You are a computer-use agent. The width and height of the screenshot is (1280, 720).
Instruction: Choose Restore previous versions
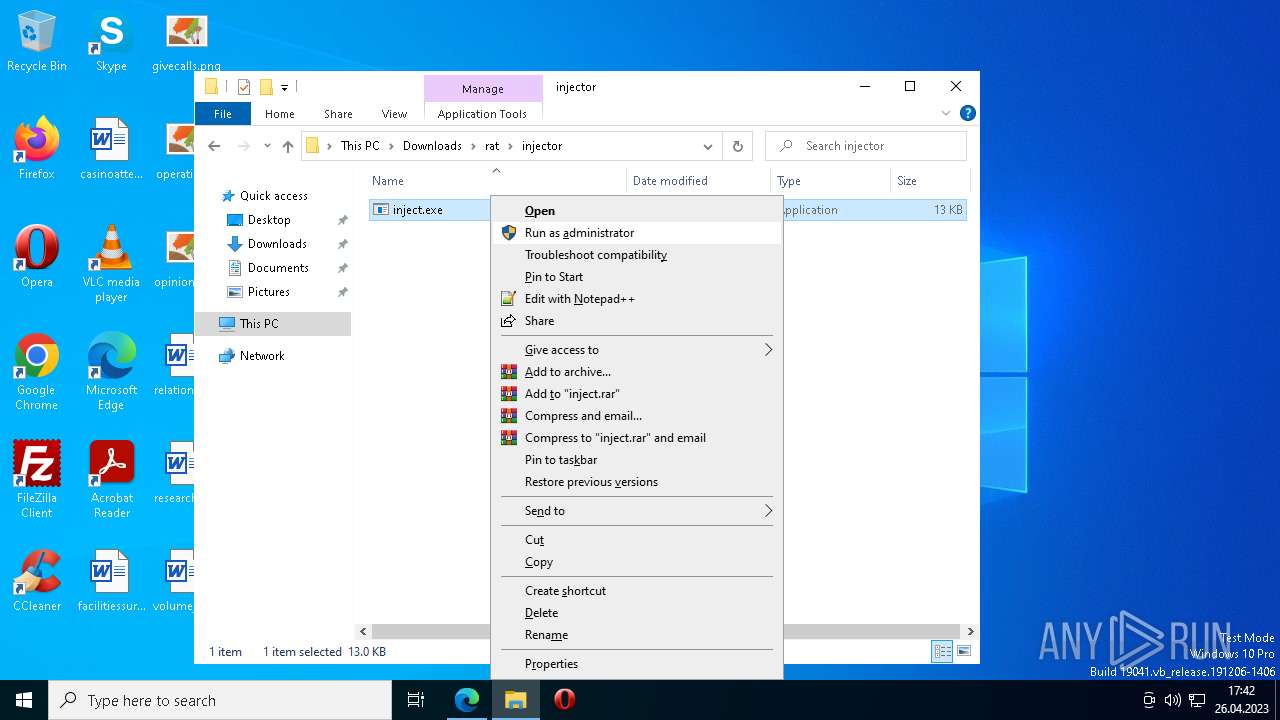636,482
